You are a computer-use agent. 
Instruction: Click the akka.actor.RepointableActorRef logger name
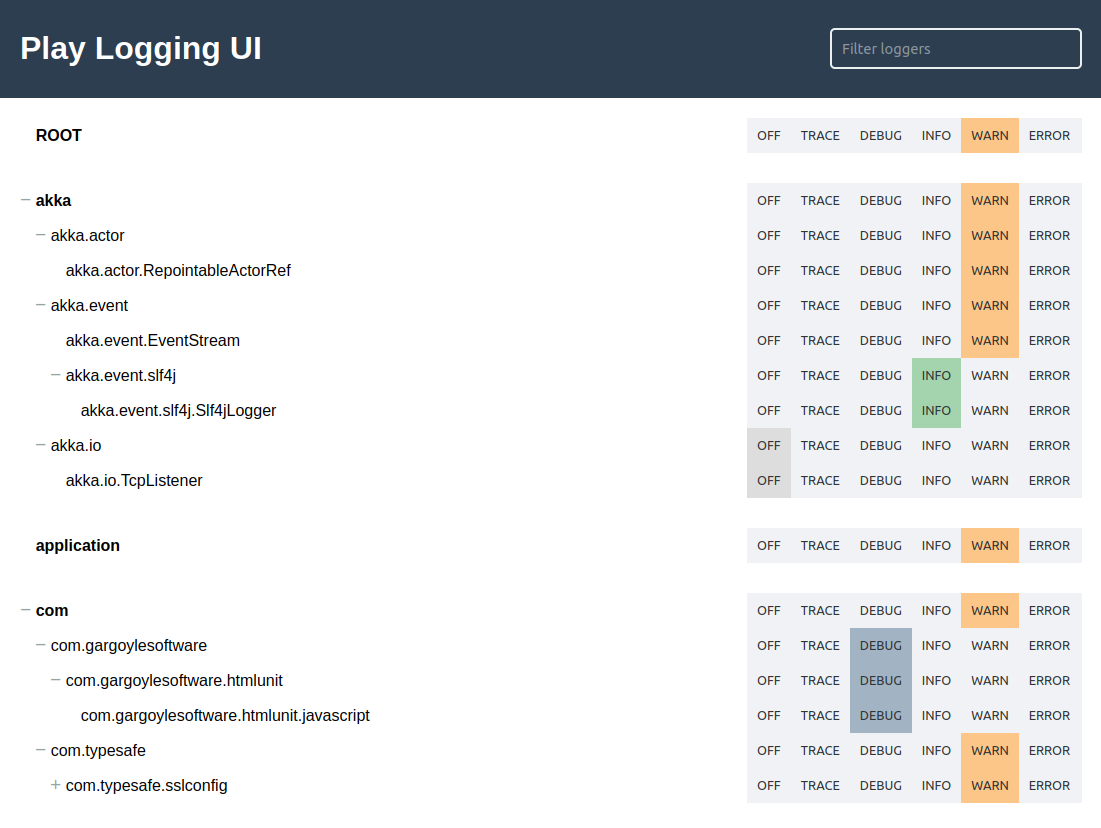point(178,271)
